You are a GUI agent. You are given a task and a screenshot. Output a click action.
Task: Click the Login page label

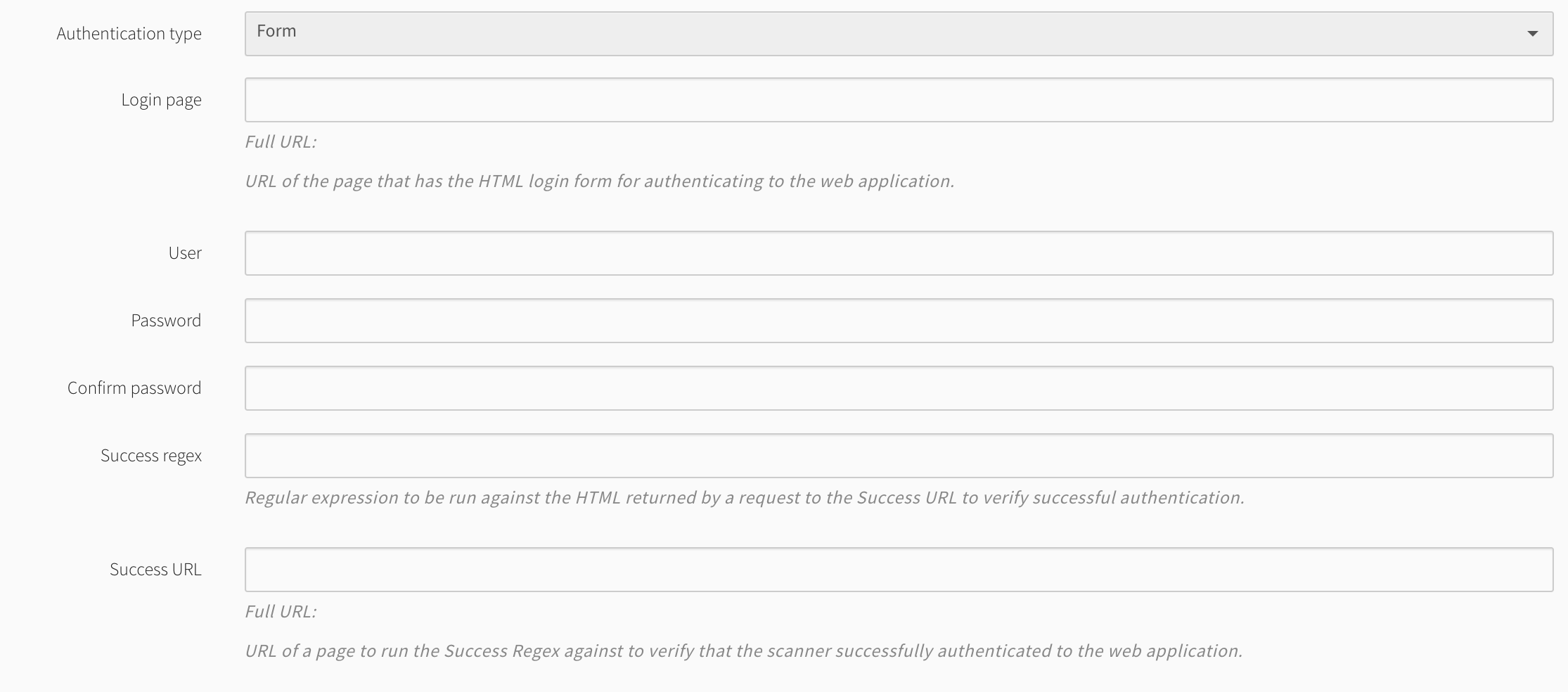tap(161, 100)
